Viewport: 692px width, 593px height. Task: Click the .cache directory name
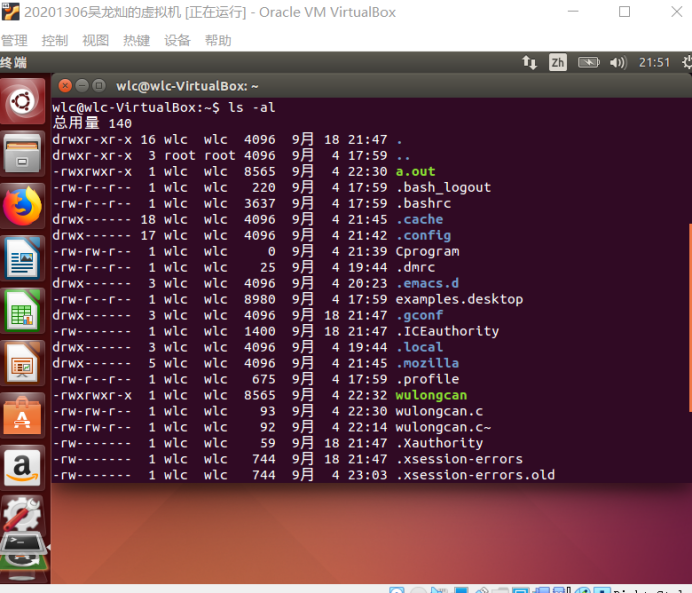(x=420, y=219)
